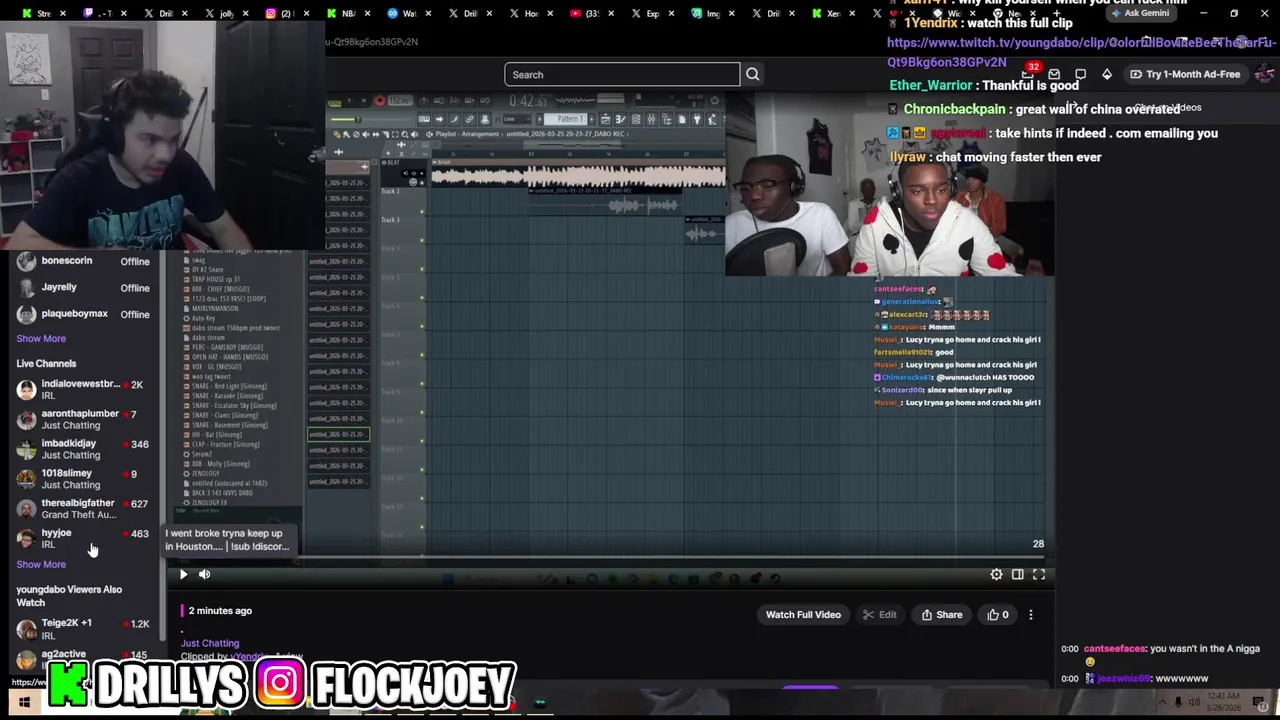
Task: Open Jayrelly channel in sidebar
Action: pos(83,288)
